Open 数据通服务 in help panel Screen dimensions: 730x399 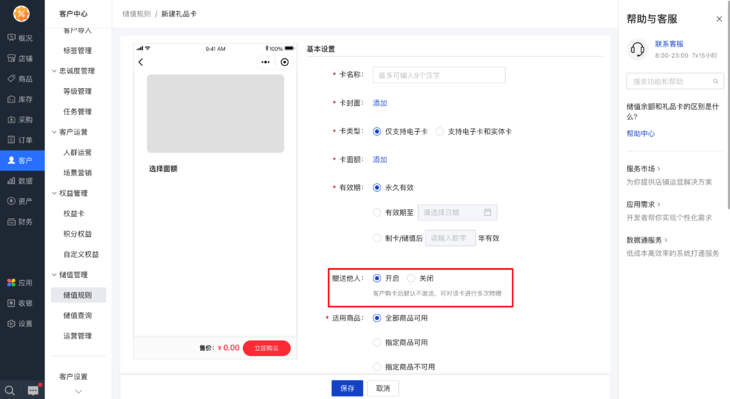[647, 240]
